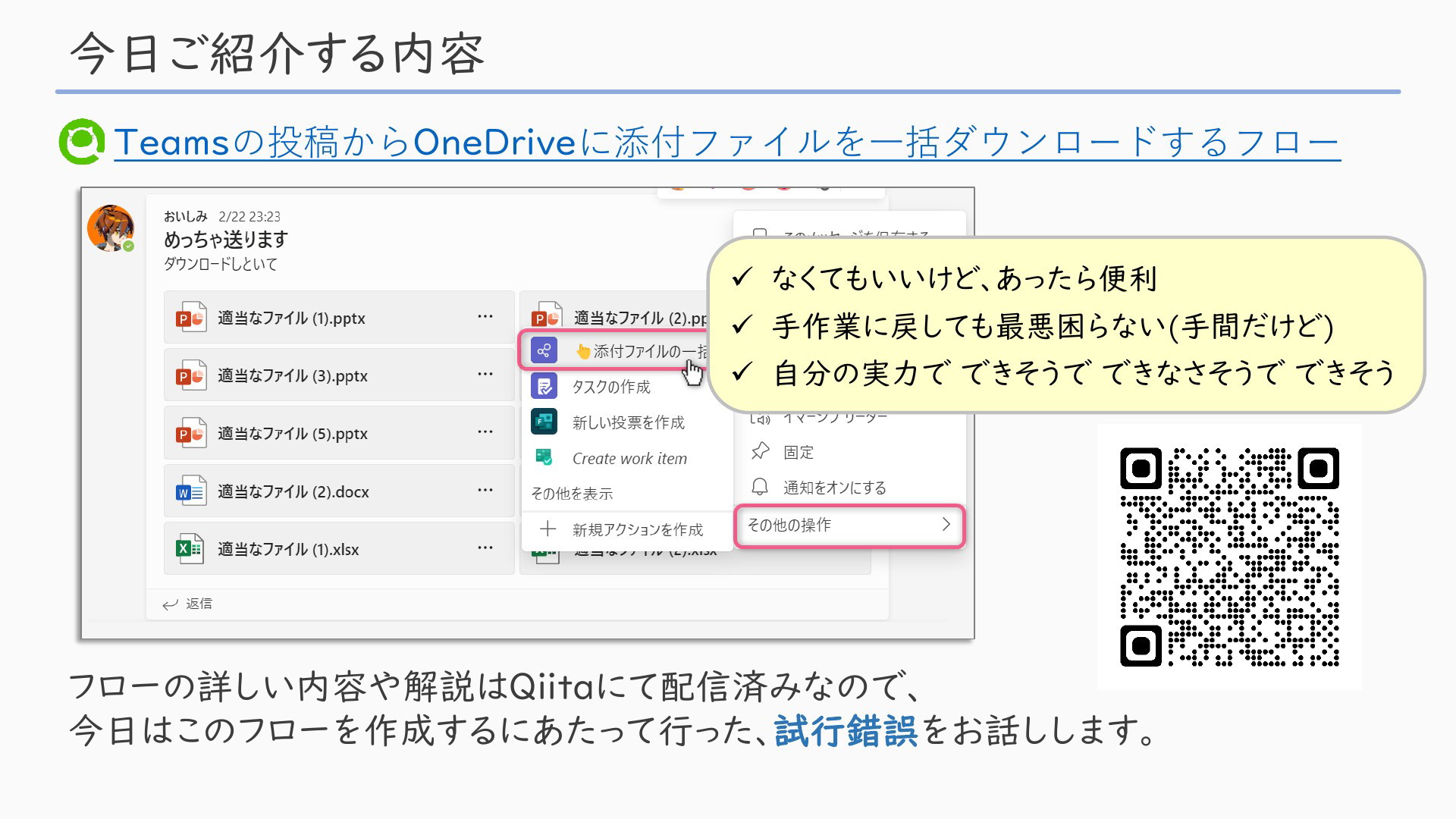The image size is (1456, 819).
Task: Click the plus icon beside 新規アクションを作成
Action: [x=548, y=529]
